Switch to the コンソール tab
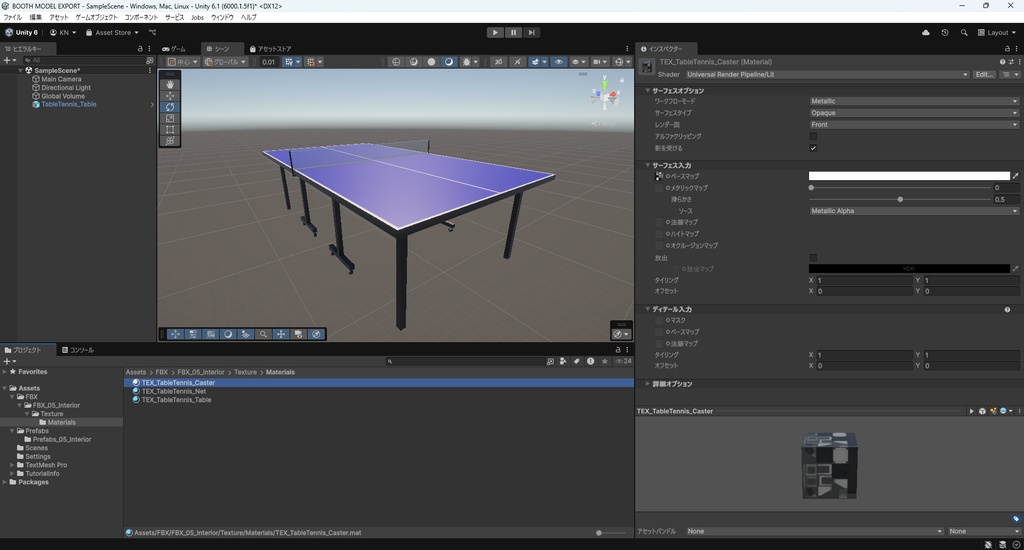1024x550 pixels. (x=78, y=350)
